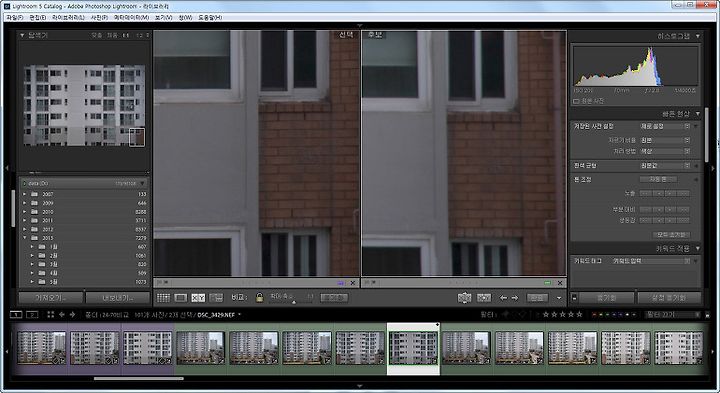The image size is (720, 393).
Task: Select the 2012 folder
Action: 84,229
